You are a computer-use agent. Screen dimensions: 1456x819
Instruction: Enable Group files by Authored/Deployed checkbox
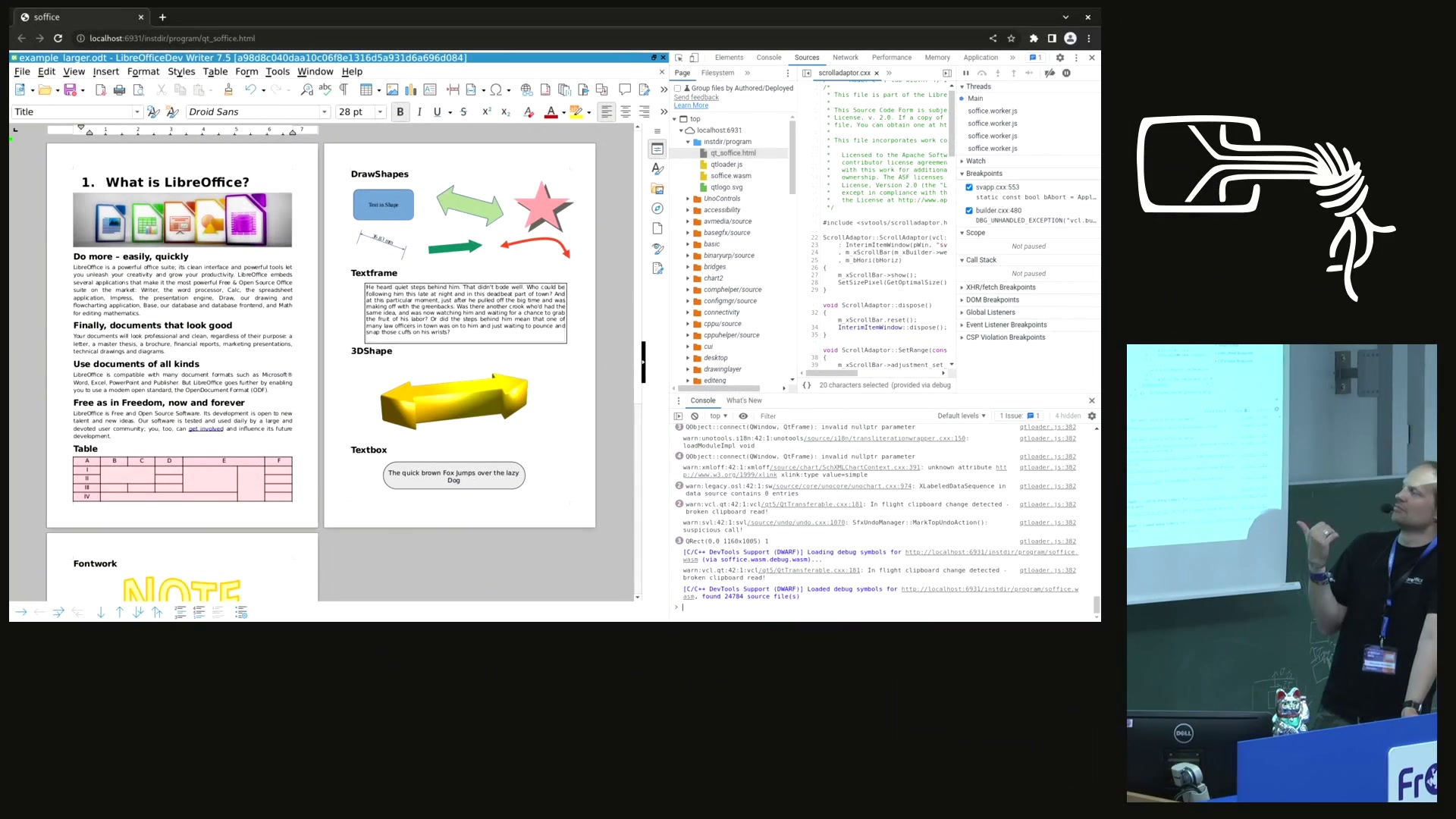678,88
